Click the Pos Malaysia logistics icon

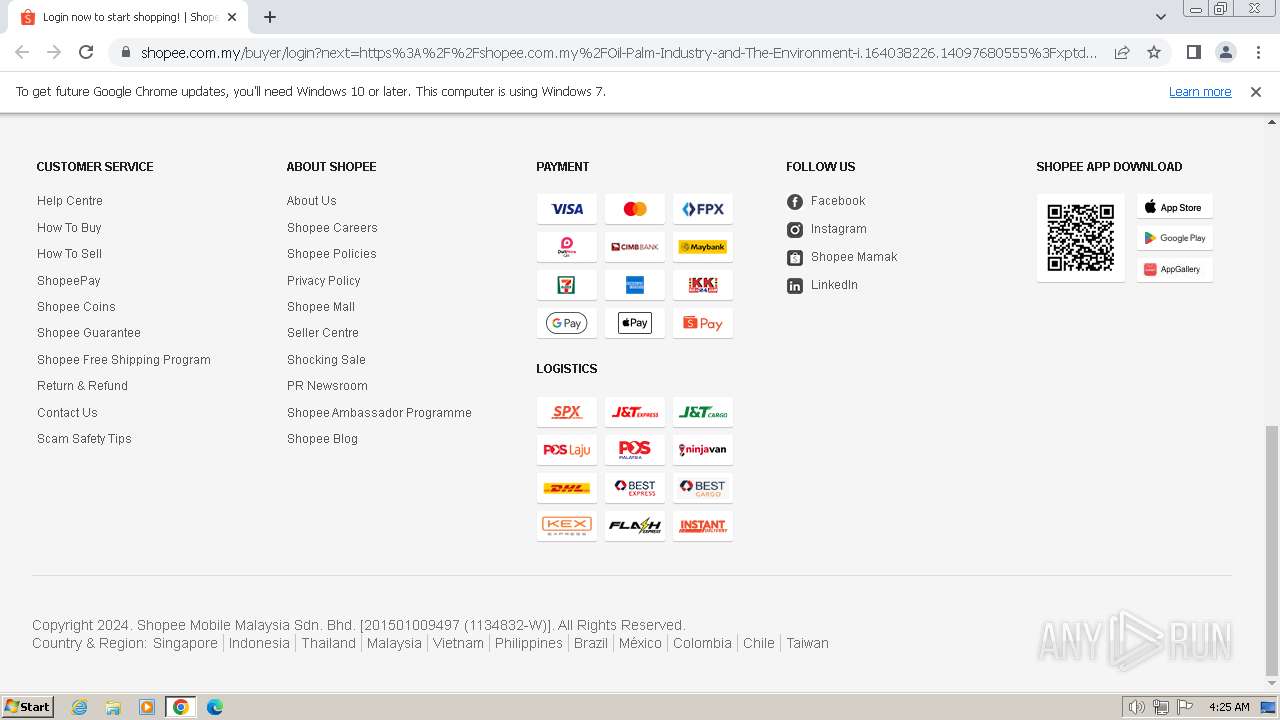[x=635, y=450]
